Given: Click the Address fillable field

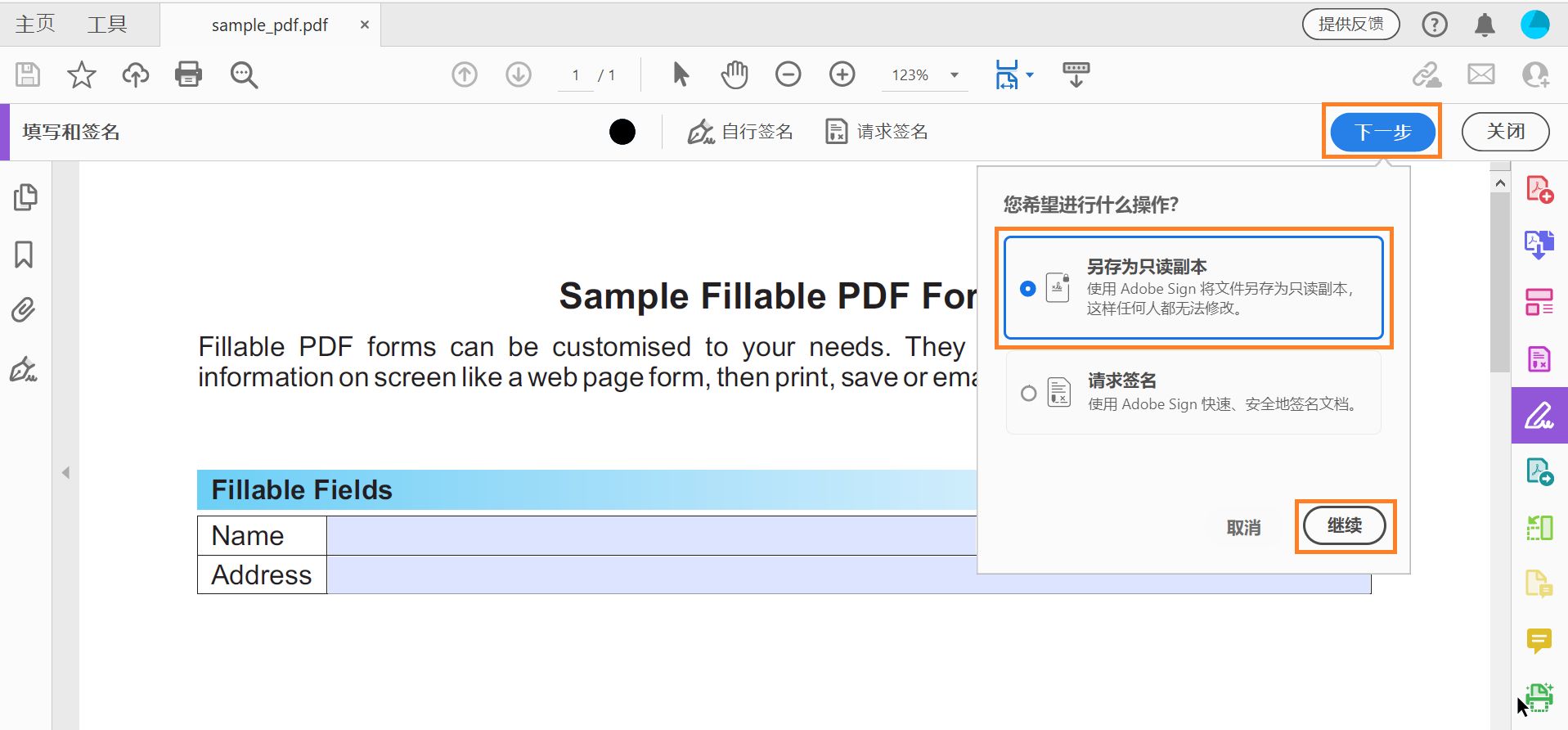Looking at the screenshot, I should click(849, 575).
